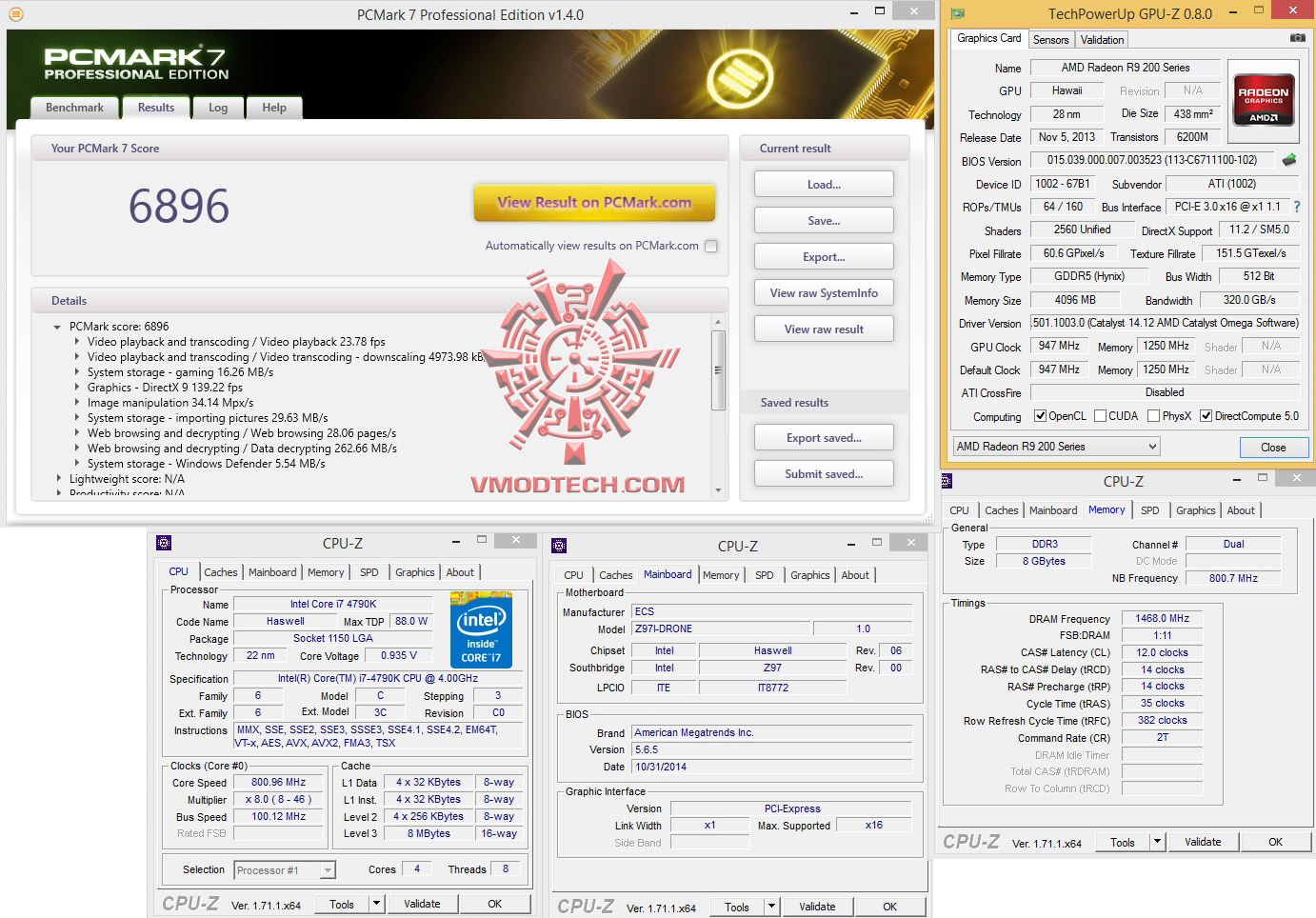Click the CPU Specification field in CPU-Z
Viewport: 1316px width, 918px height.
pos(377,679)
